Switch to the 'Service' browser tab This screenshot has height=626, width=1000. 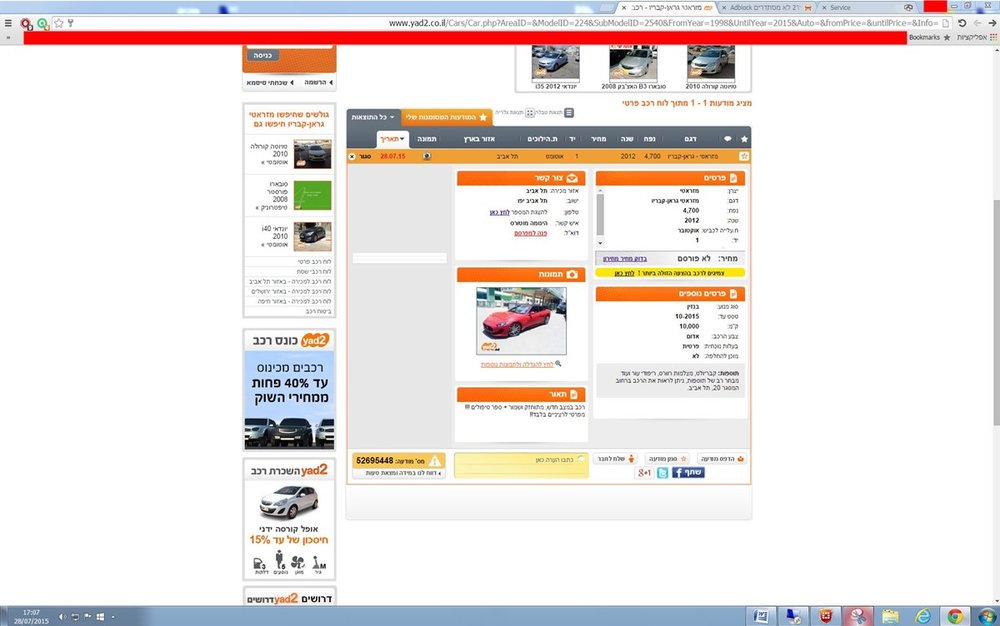[x=867, y=8]
